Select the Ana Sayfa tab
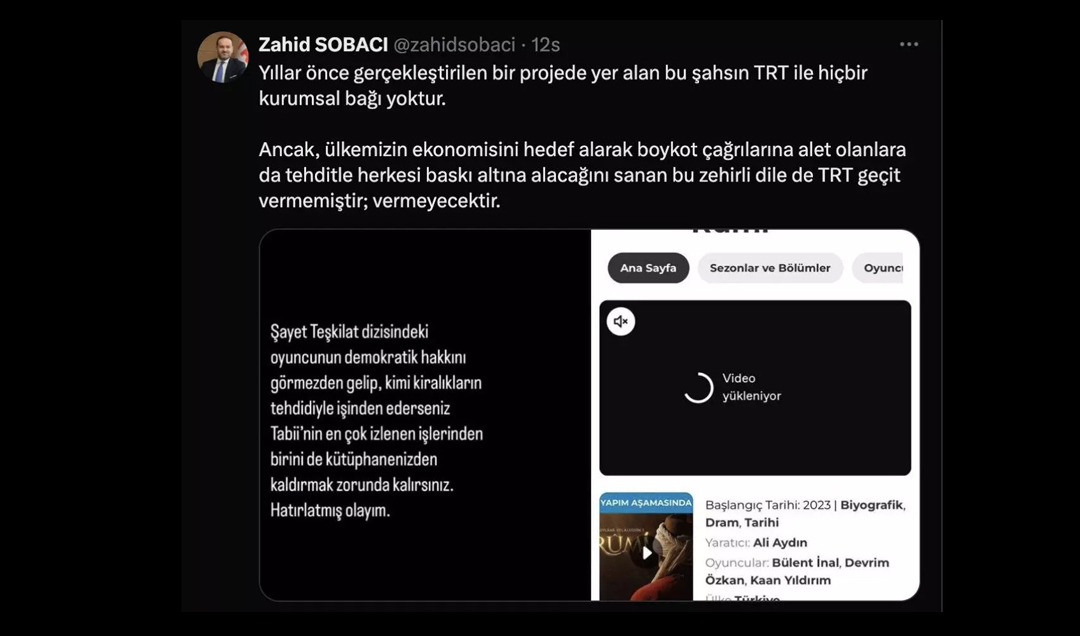Image resolution: width=1080 pixels, height=636 pixels. pos(648,268)
